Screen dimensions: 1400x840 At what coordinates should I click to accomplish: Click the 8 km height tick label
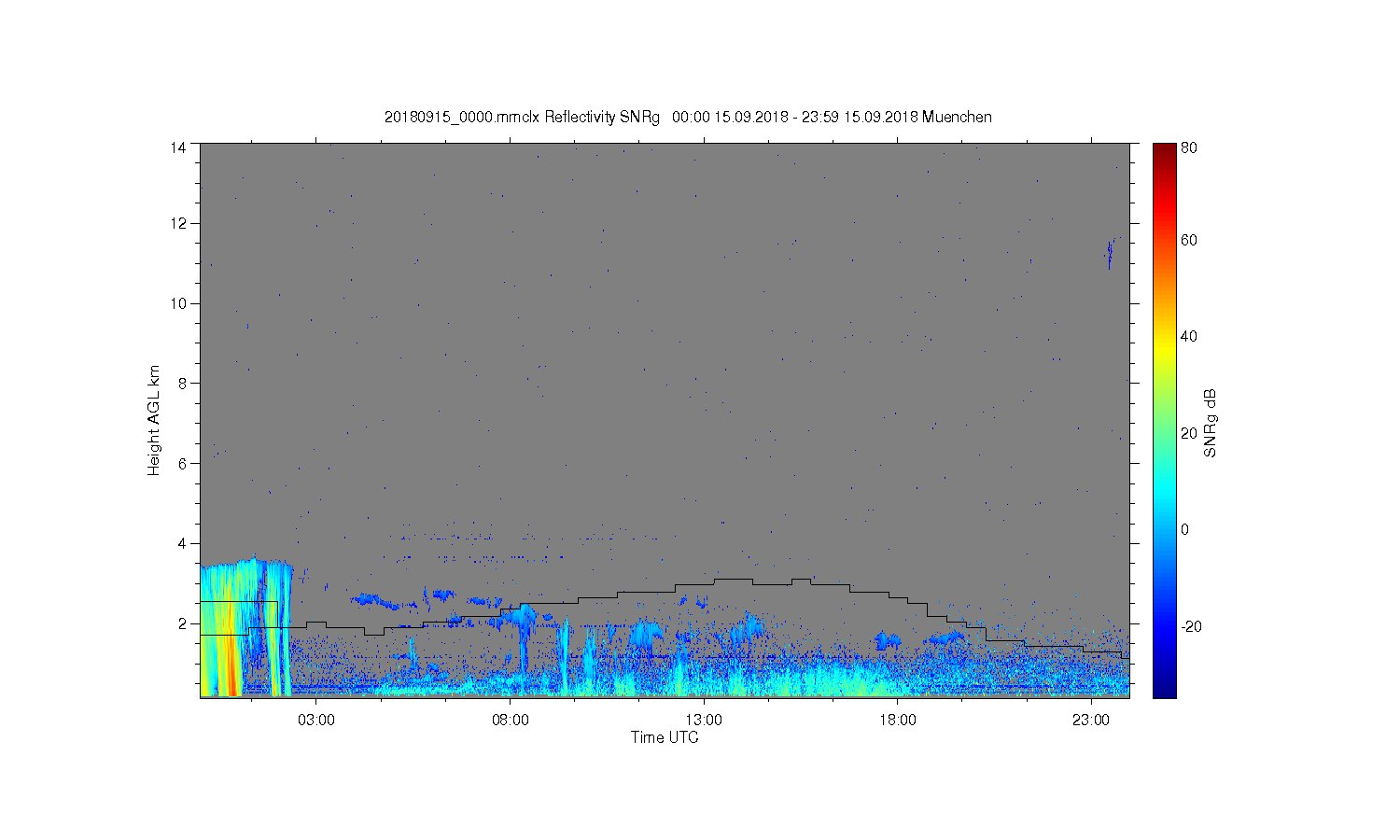[183, 383]
